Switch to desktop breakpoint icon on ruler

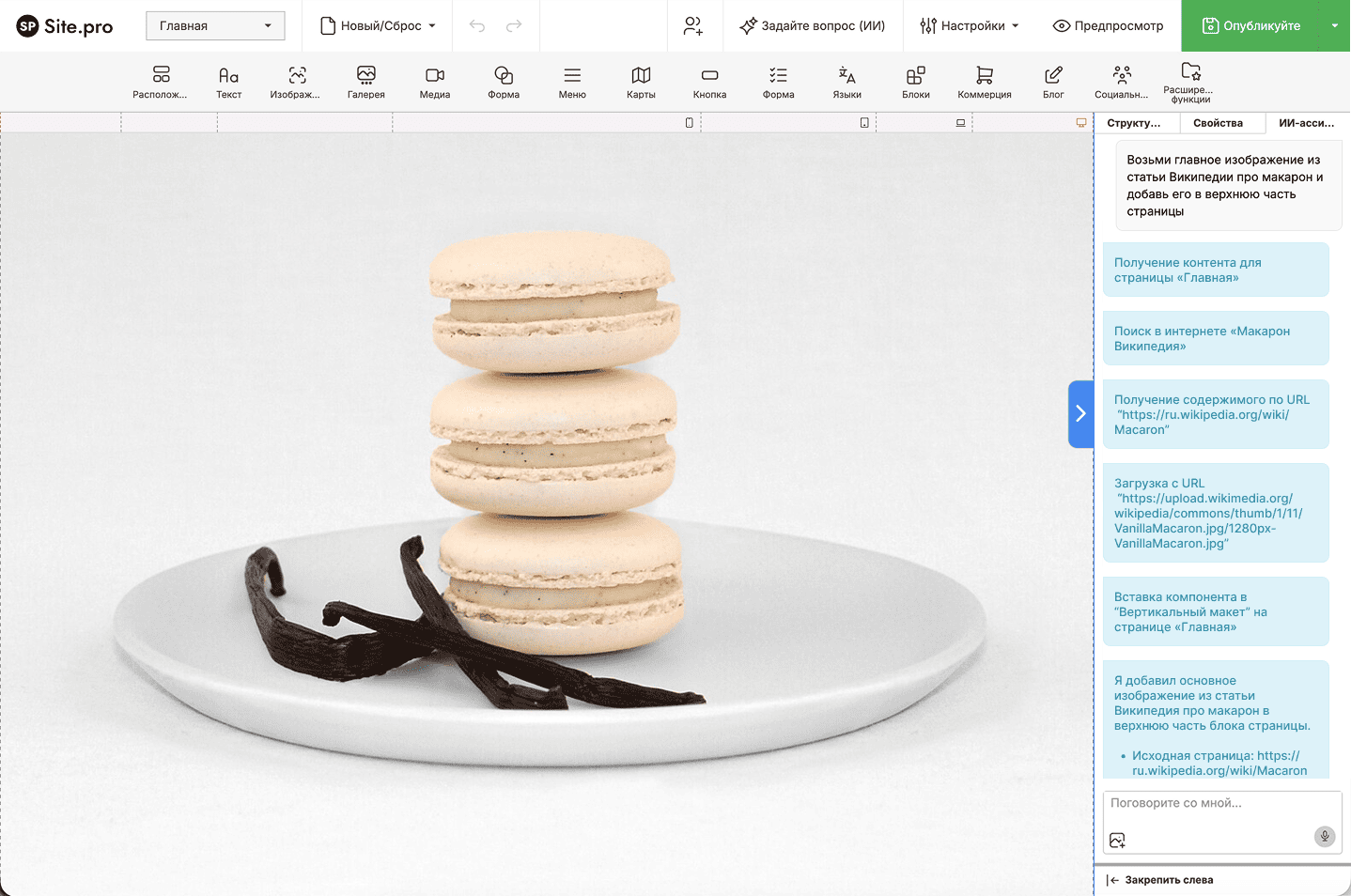coord(1080,123)
